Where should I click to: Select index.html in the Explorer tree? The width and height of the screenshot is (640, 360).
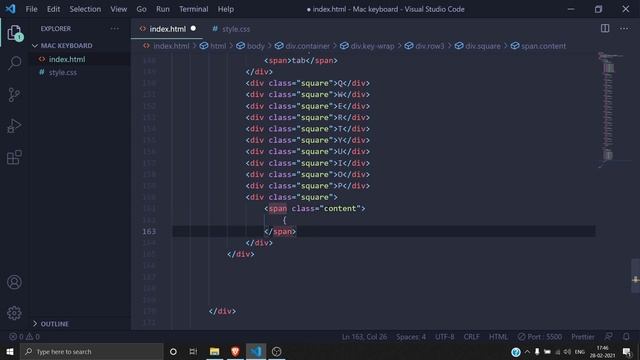pos(80,60)
